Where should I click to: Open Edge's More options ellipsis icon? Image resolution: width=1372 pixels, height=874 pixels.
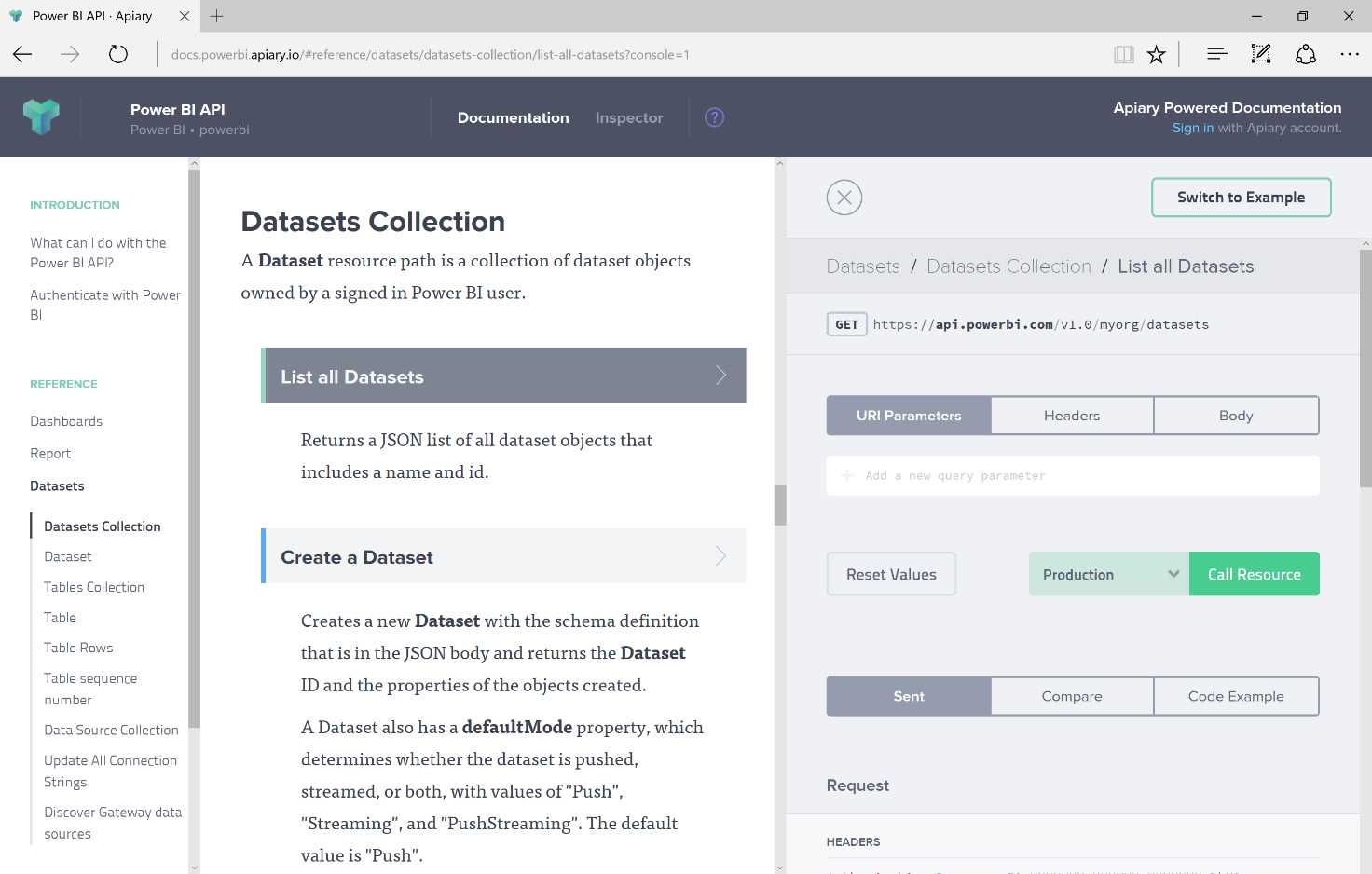pyautogui.click(x=1350, y=54)
